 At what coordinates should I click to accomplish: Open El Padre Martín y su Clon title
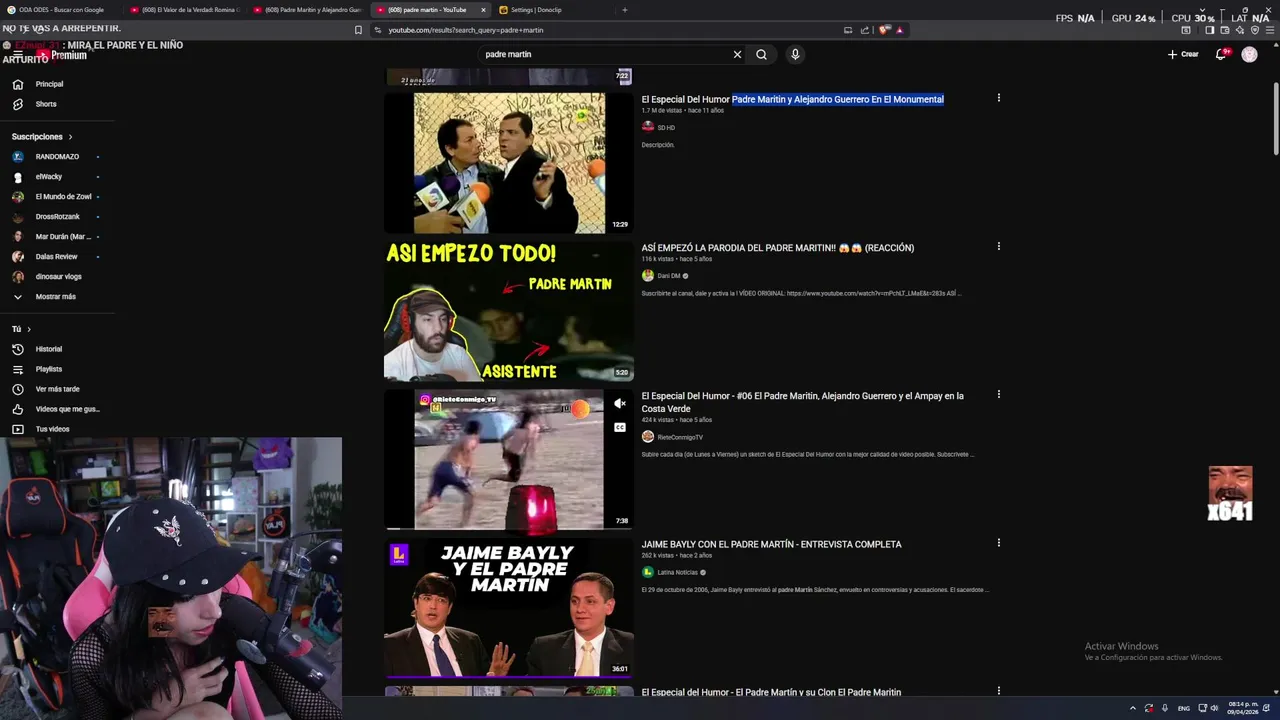[x=771, y=692]
